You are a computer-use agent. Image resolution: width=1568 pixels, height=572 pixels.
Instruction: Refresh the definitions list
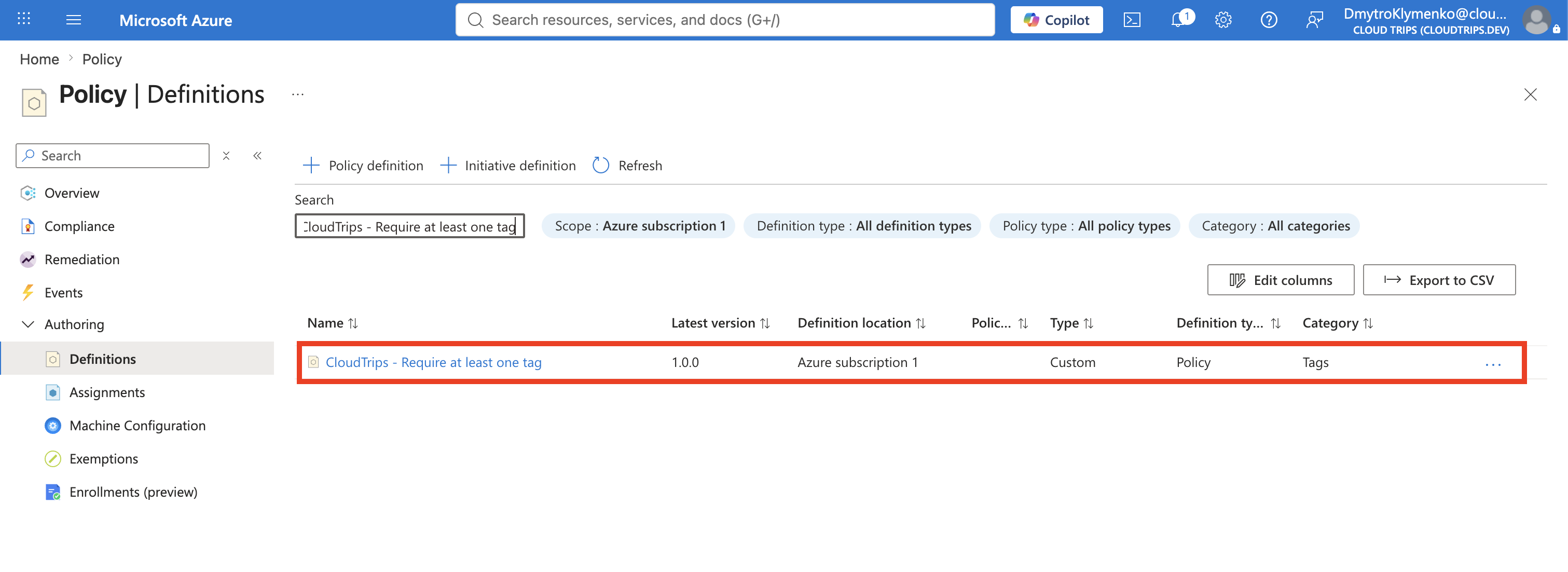coord(627,165)
